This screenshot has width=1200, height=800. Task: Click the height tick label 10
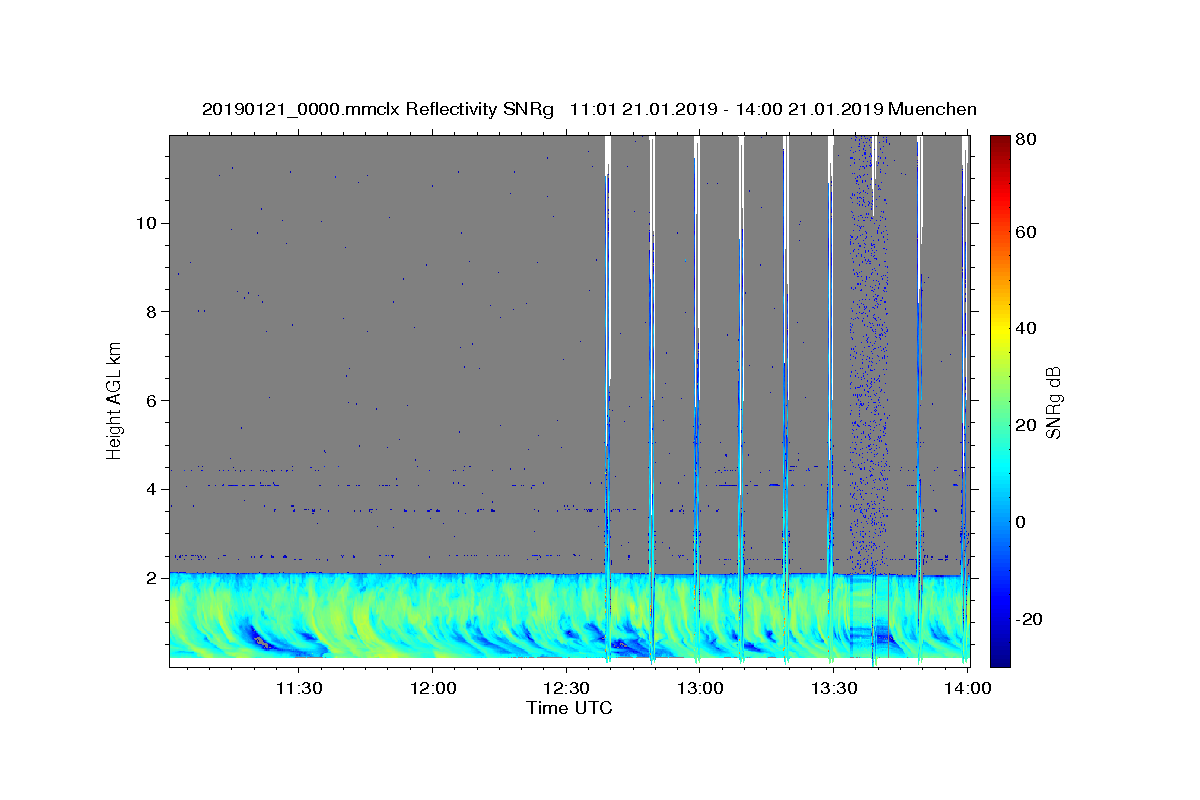146,223
